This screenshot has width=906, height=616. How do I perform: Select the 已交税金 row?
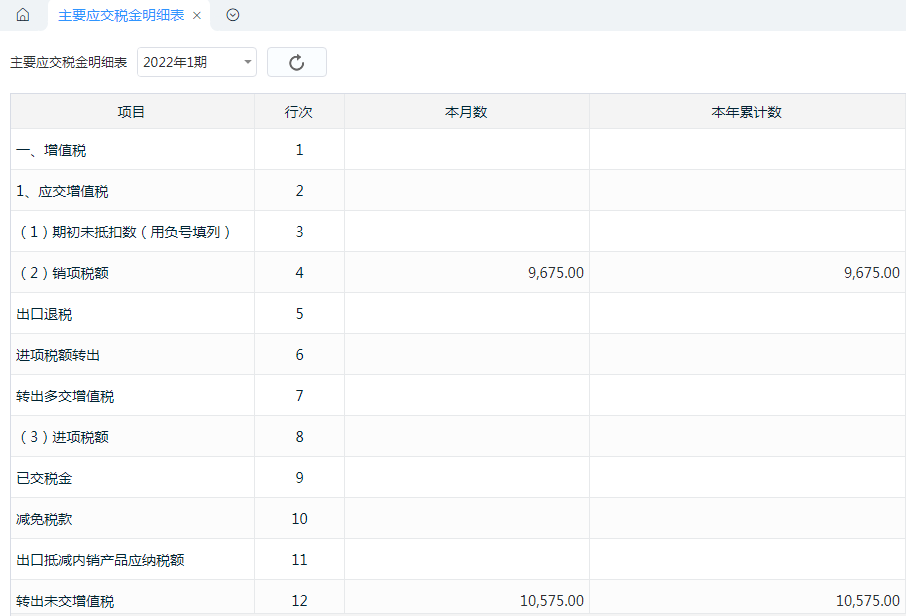tap(458, 477)
